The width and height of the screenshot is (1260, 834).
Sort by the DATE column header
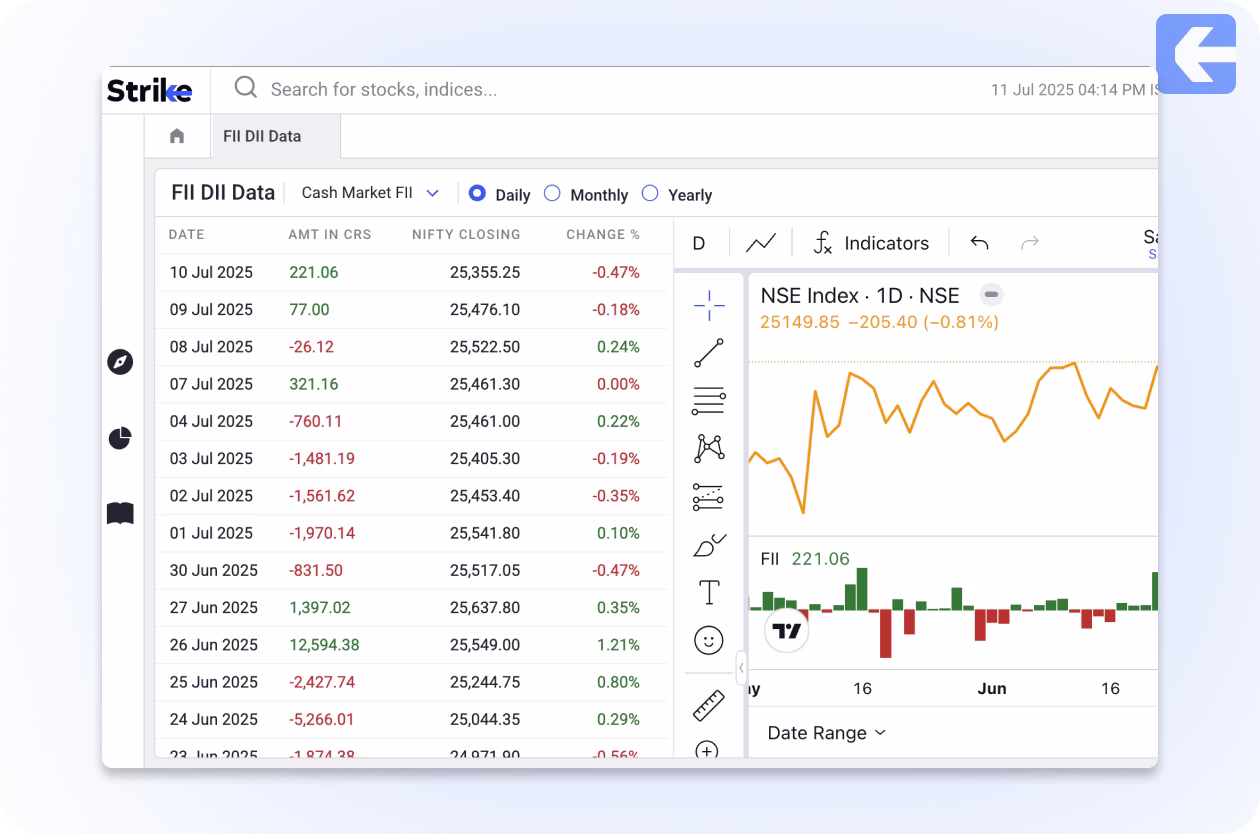[x=186, y=235]
